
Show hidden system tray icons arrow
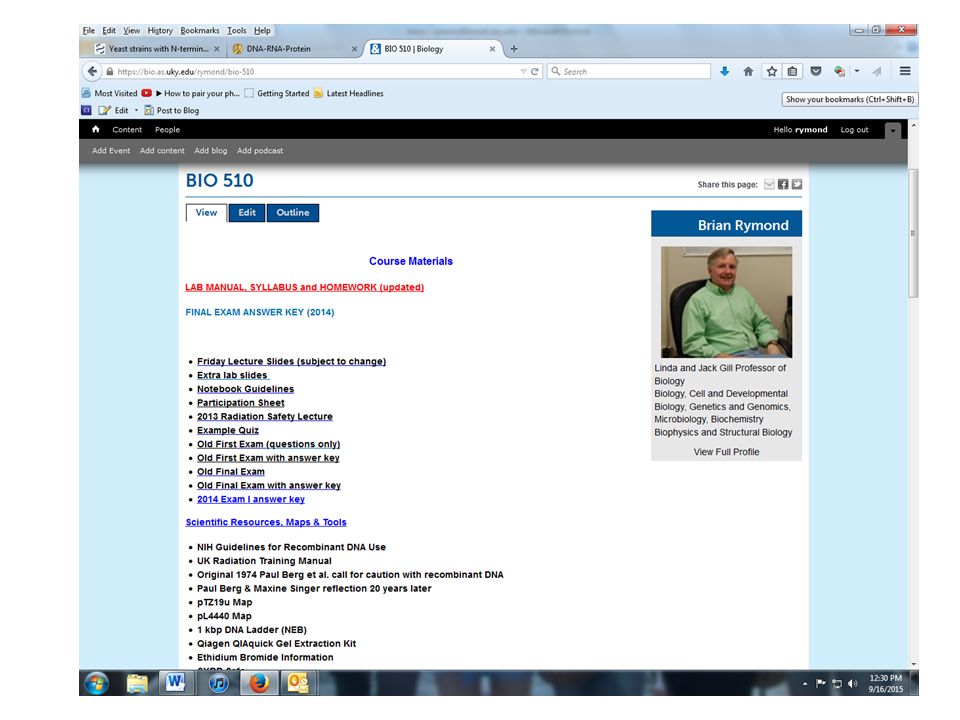tap(804, 683)
